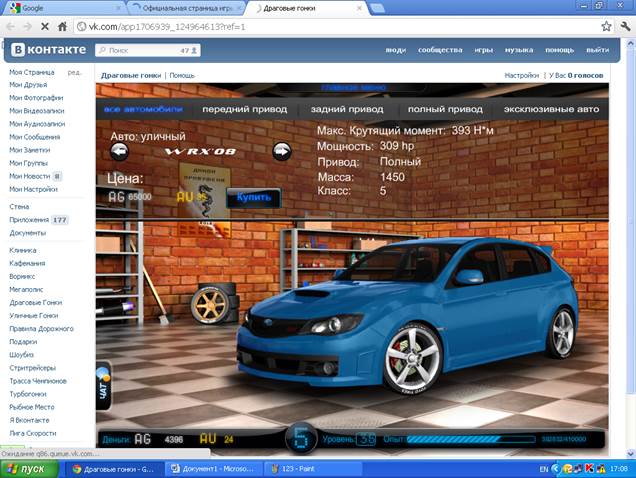
Task: Click Купить buy button
Action: [254, 198]
